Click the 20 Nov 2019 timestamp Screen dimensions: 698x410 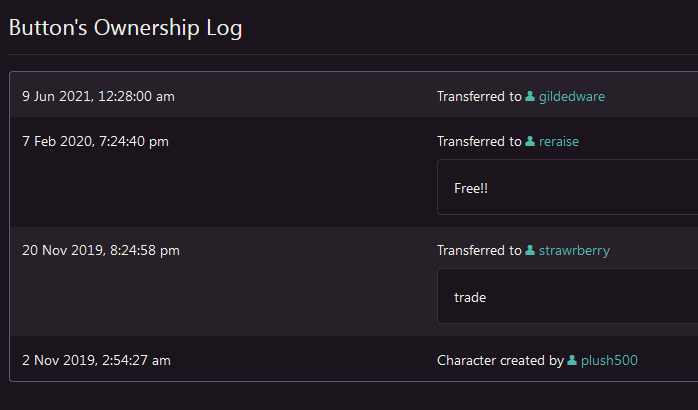tap(101, 251)
